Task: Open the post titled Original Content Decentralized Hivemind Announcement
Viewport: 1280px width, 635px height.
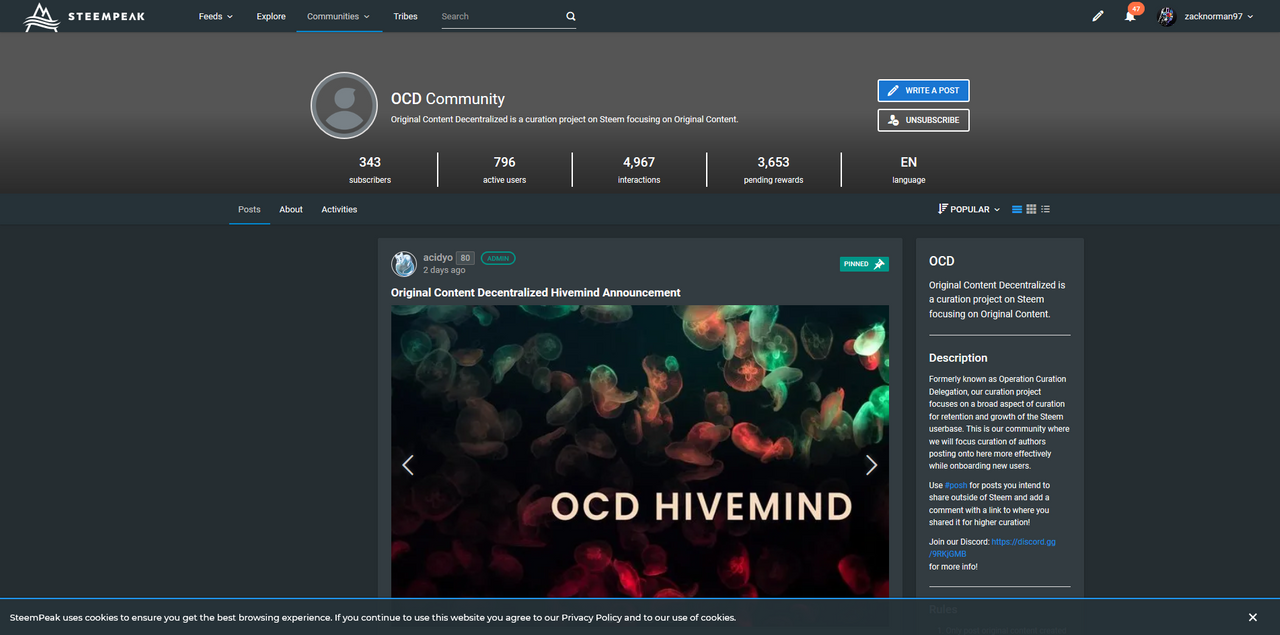Action: click(x=535, y=293)
